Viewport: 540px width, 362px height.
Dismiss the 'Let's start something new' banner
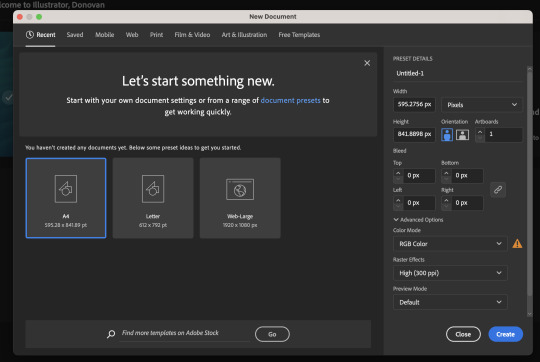coord(367,63)
